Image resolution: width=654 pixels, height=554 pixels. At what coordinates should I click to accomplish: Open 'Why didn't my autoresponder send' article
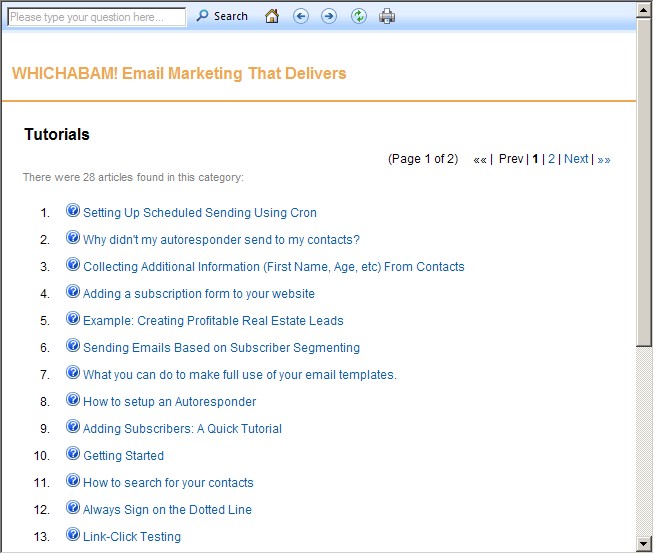221,240
